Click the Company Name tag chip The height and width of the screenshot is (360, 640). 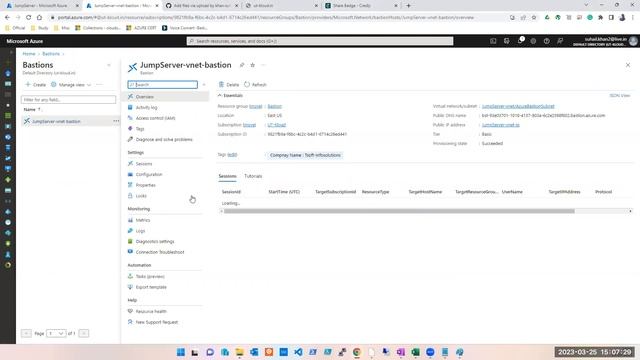click(x=305, y=155)
